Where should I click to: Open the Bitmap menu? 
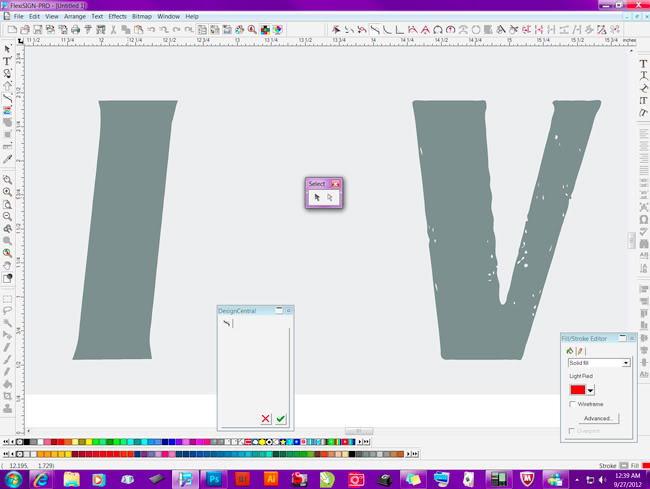click(x=142, y=17)
